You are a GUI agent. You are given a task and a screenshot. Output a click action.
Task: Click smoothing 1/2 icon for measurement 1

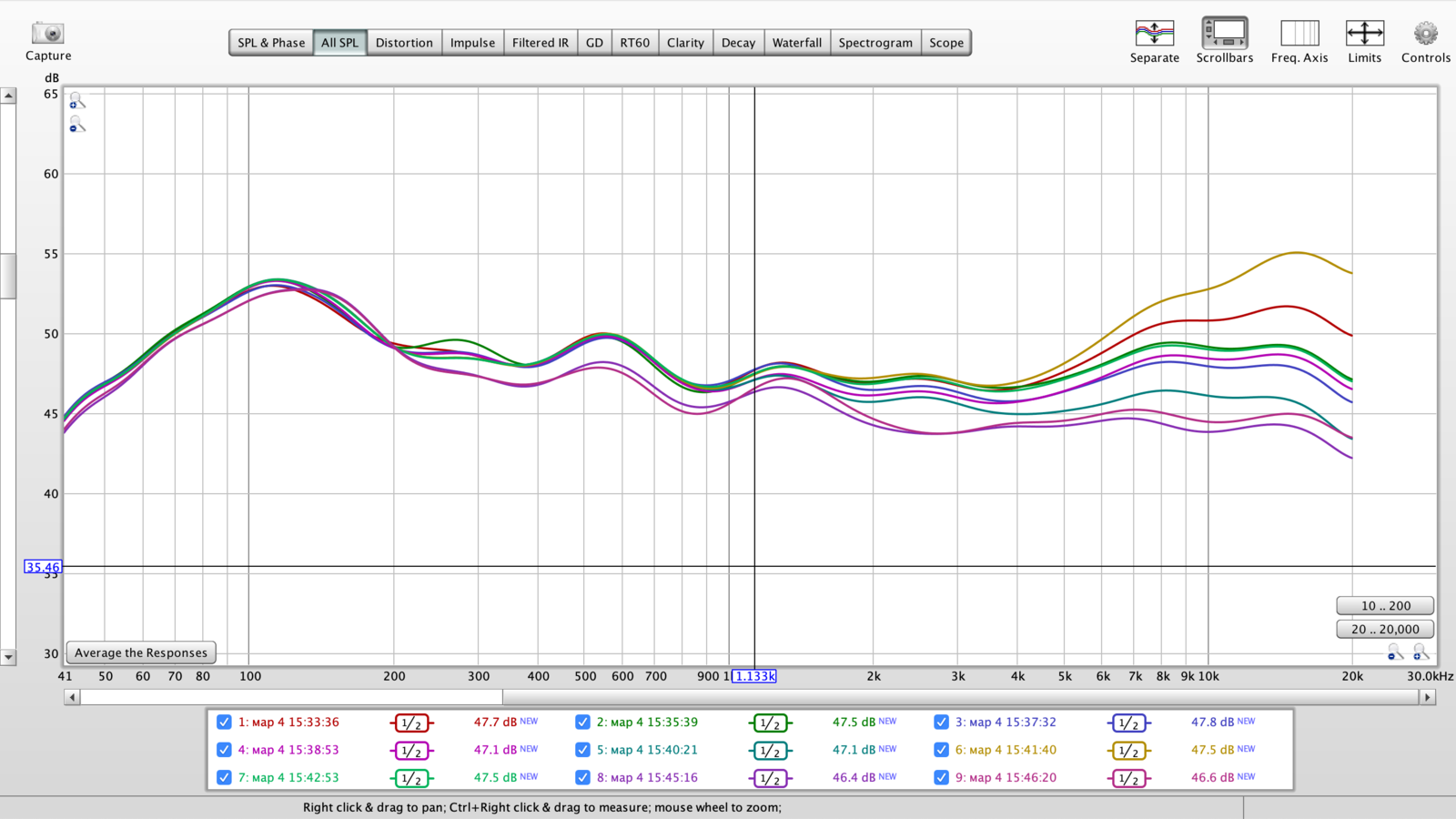(411, 723)
